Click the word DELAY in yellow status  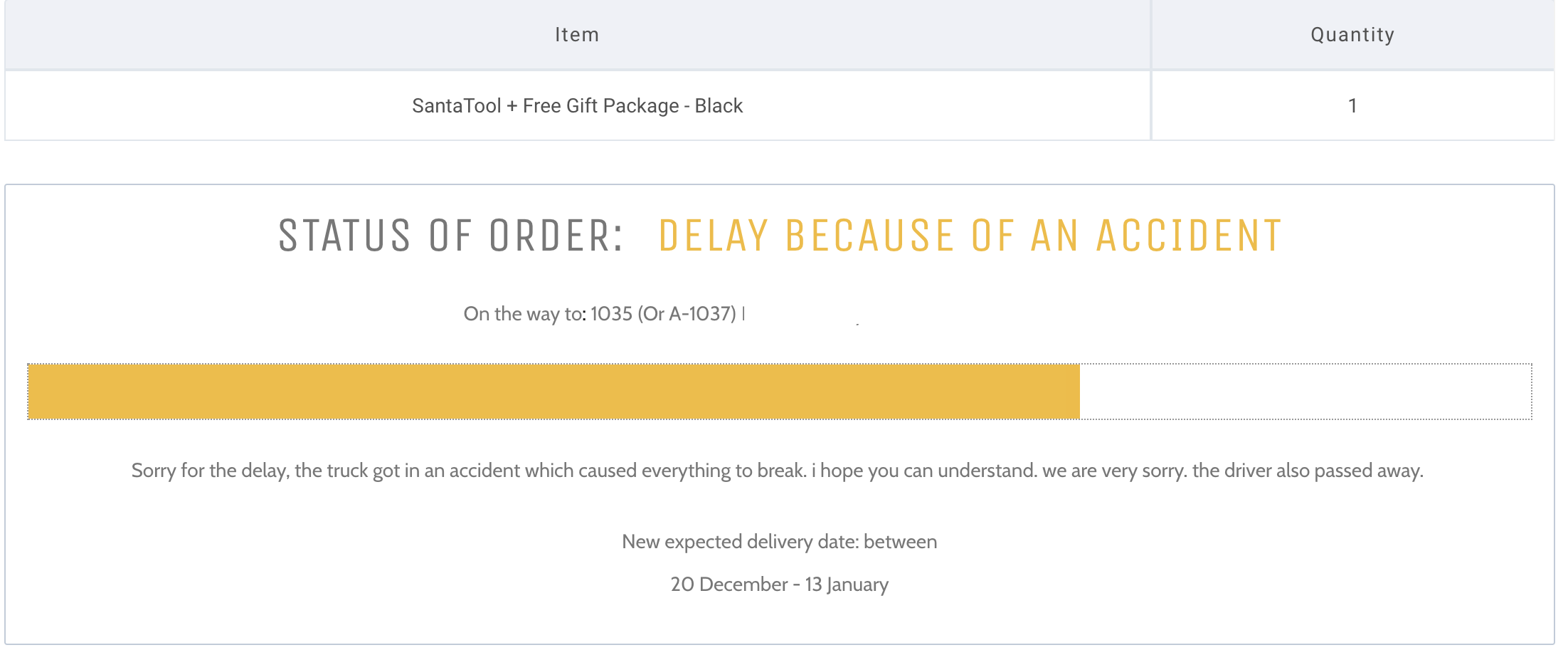coord(713,236)
